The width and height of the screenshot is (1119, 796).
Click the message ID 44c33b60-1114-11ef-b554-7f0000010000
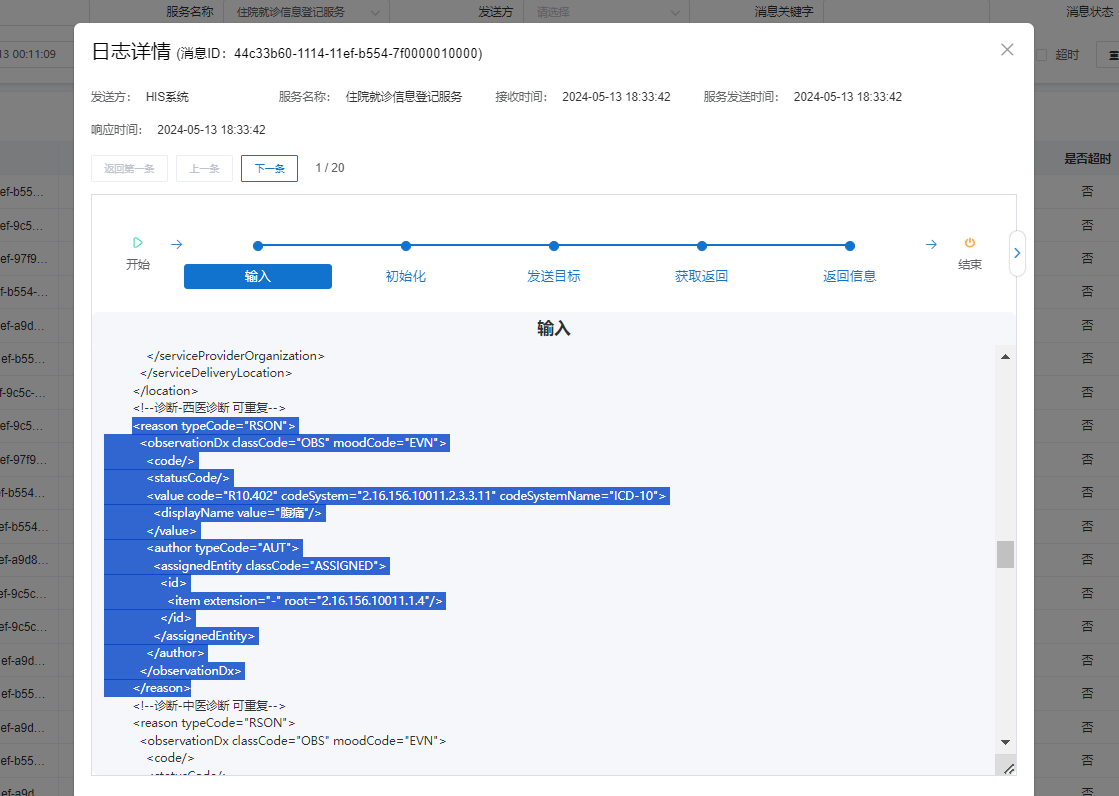356,54
